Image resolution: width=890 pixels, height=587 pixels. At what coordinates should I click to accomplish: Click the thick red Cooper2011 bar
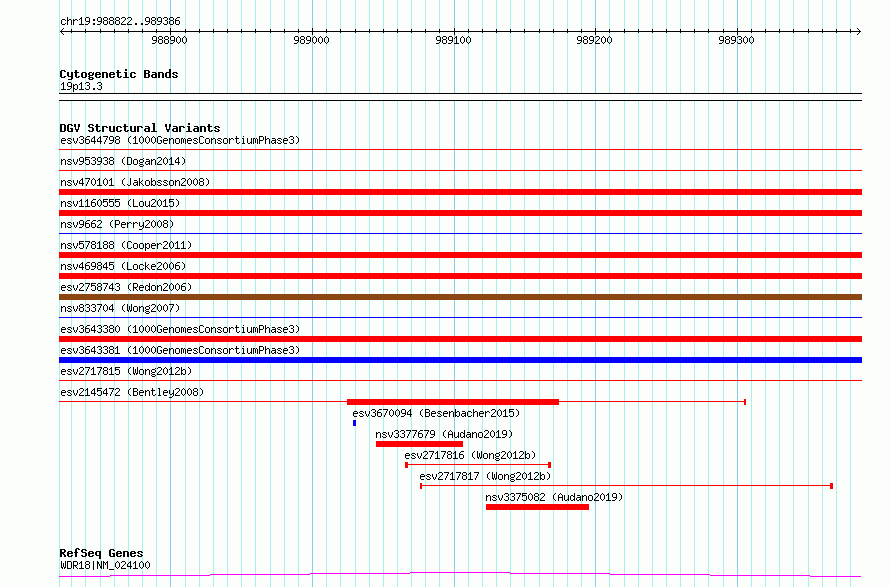(x=460, y=255)
